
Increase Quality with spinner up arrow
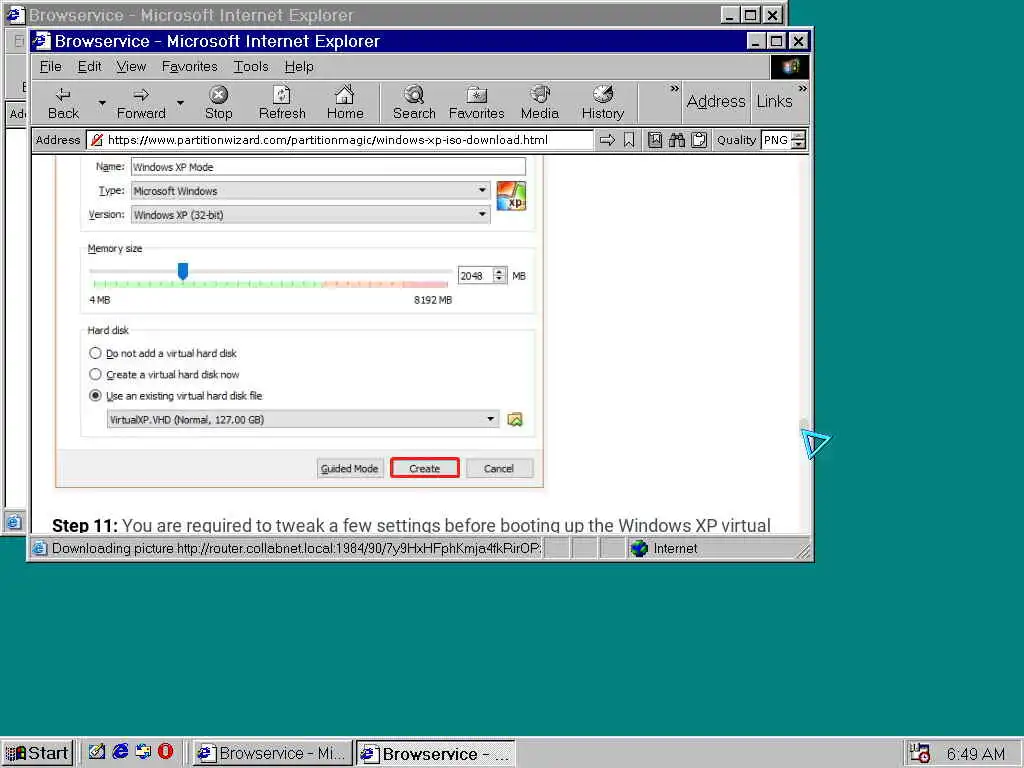point(798,136)
